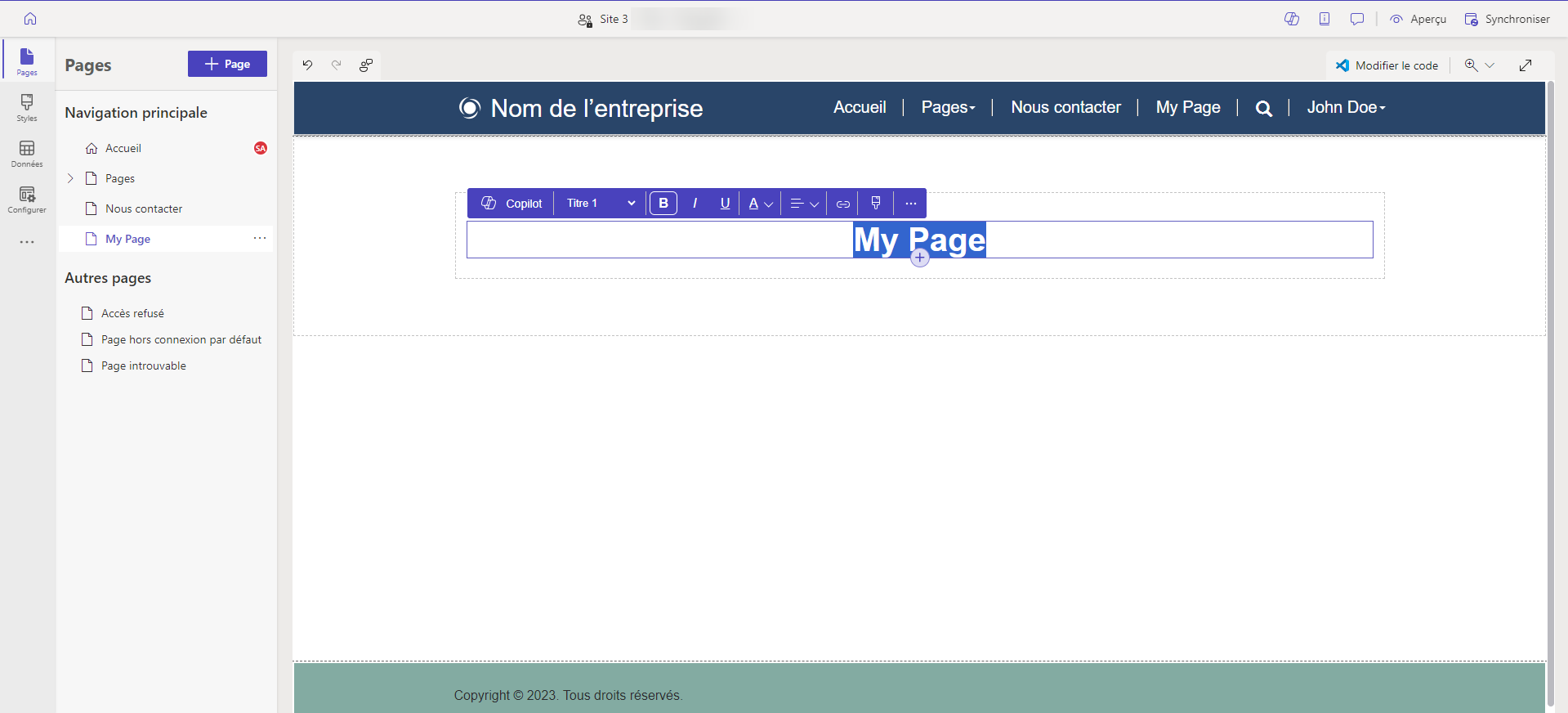
Task: Click the redo arrow
Action: 337,65
